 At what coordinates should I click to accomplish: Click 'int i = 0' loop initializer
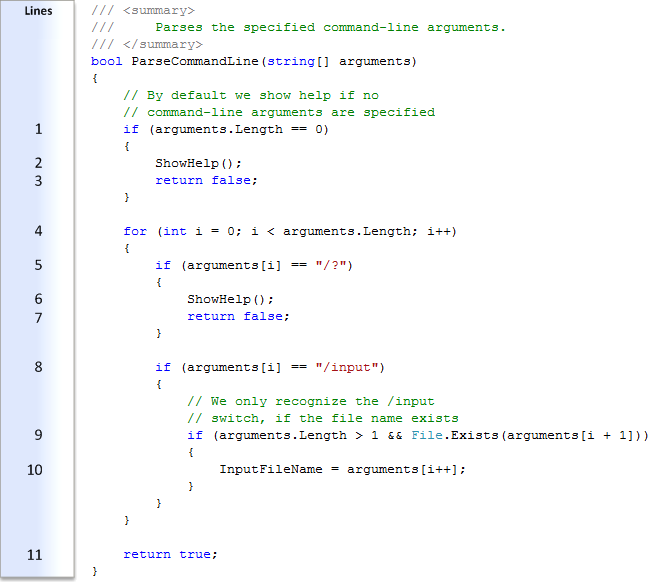[198, 232]
